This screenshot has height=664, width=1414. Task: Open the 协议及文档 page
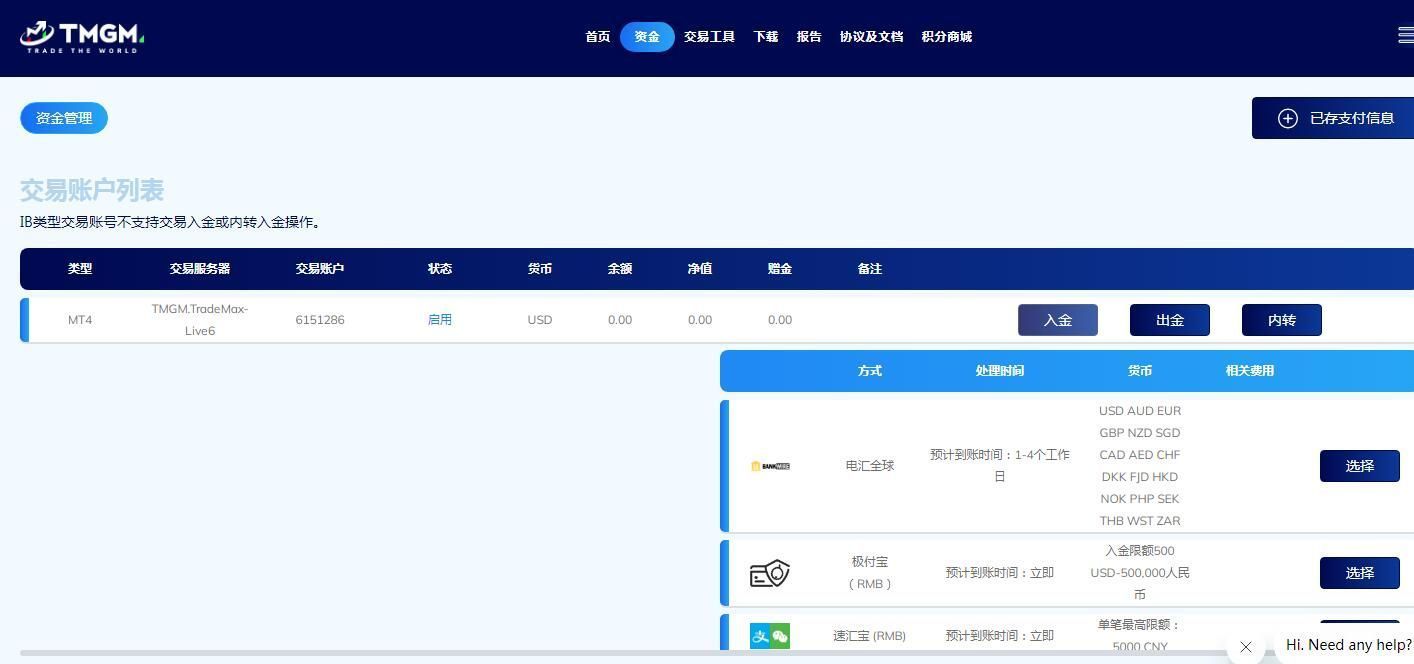click(x=870, y=36)
